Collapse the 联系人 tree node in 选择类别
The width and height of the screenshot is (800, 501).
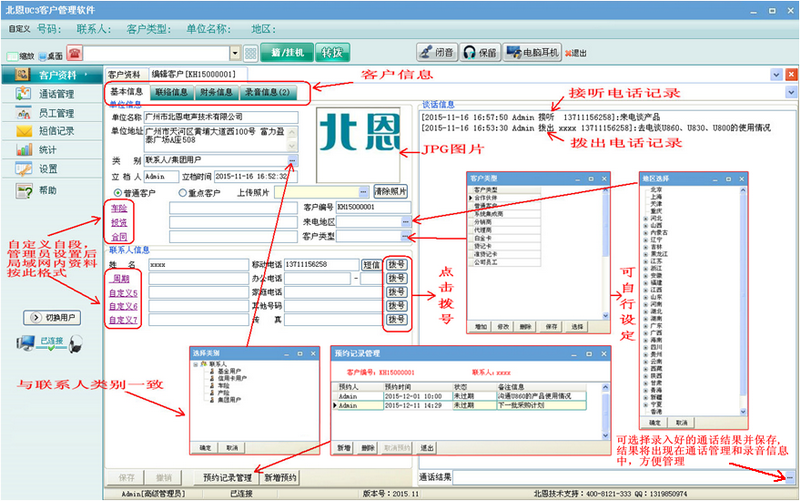195,364
